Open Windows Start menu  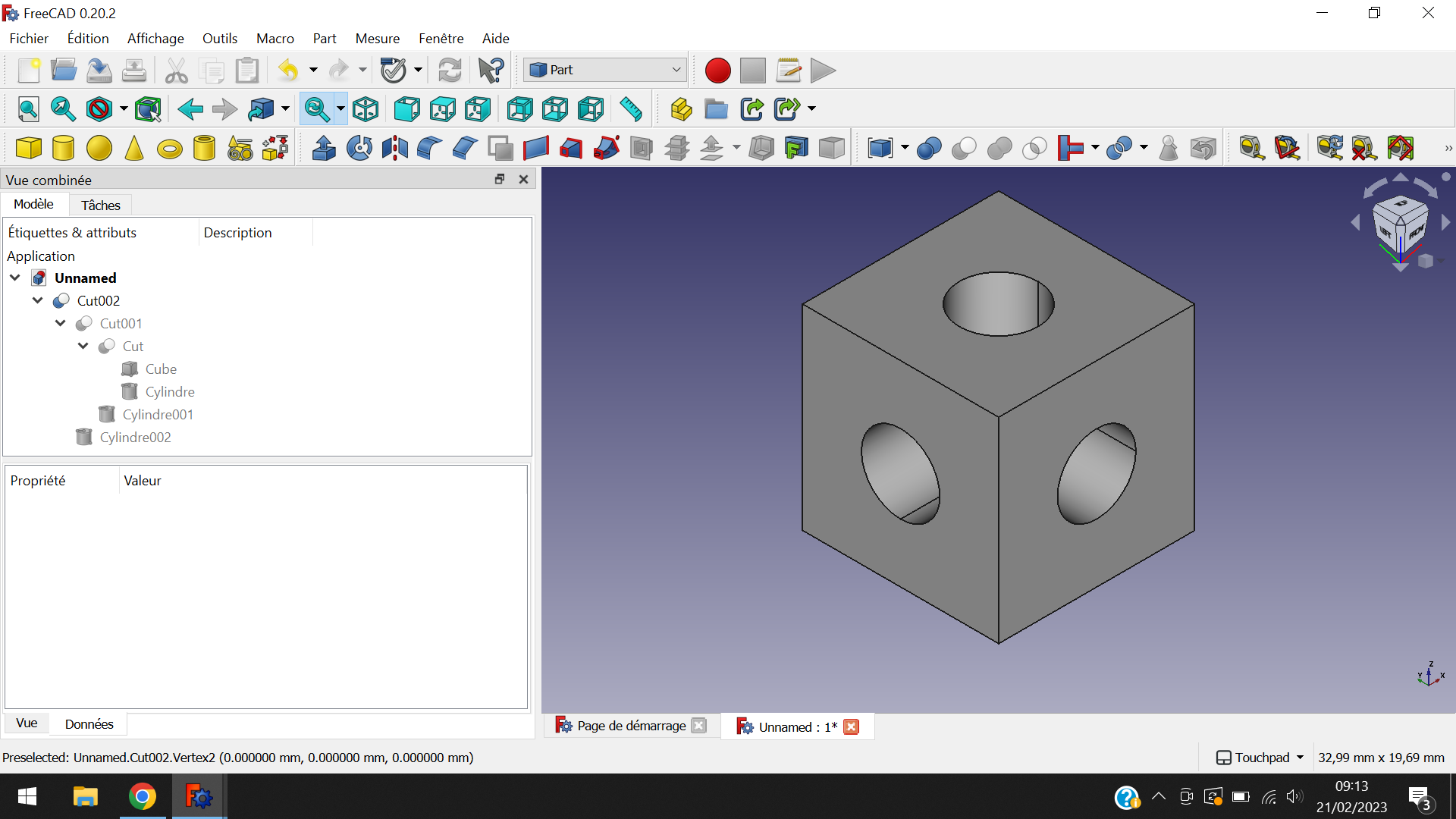pos(27,796)
